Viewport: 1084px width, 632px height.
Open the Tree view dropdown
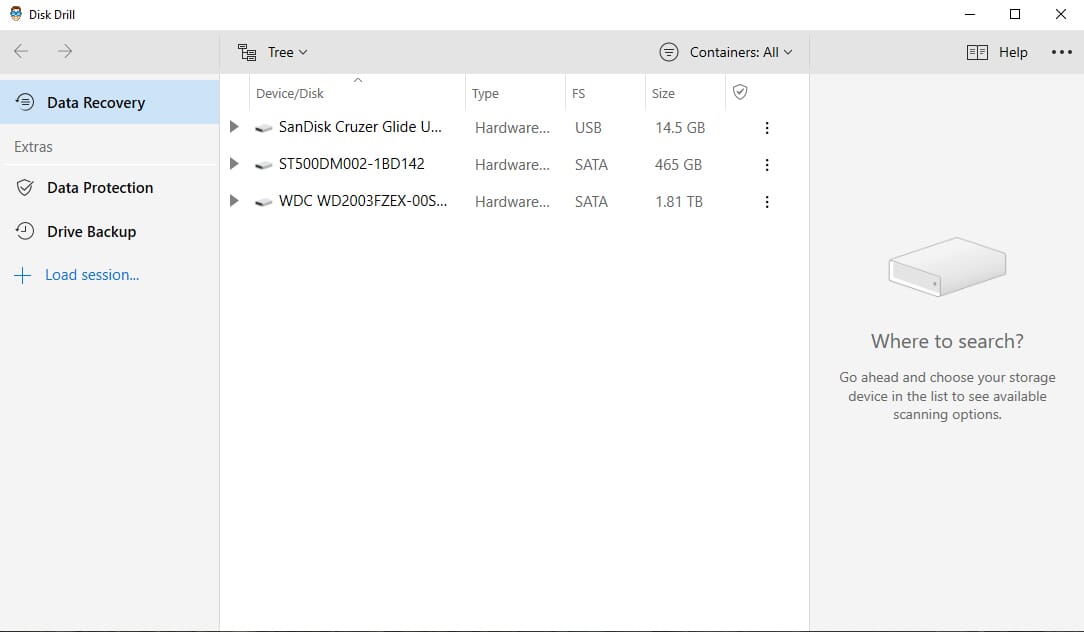tap(272, 52)
